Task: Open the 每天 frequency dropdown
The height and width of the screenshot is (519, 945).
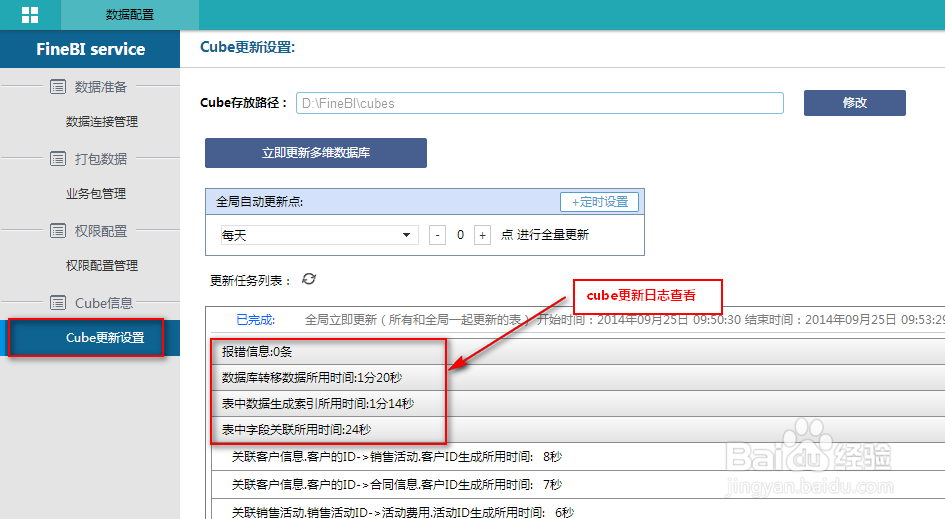Action: (x=318, y=235)
